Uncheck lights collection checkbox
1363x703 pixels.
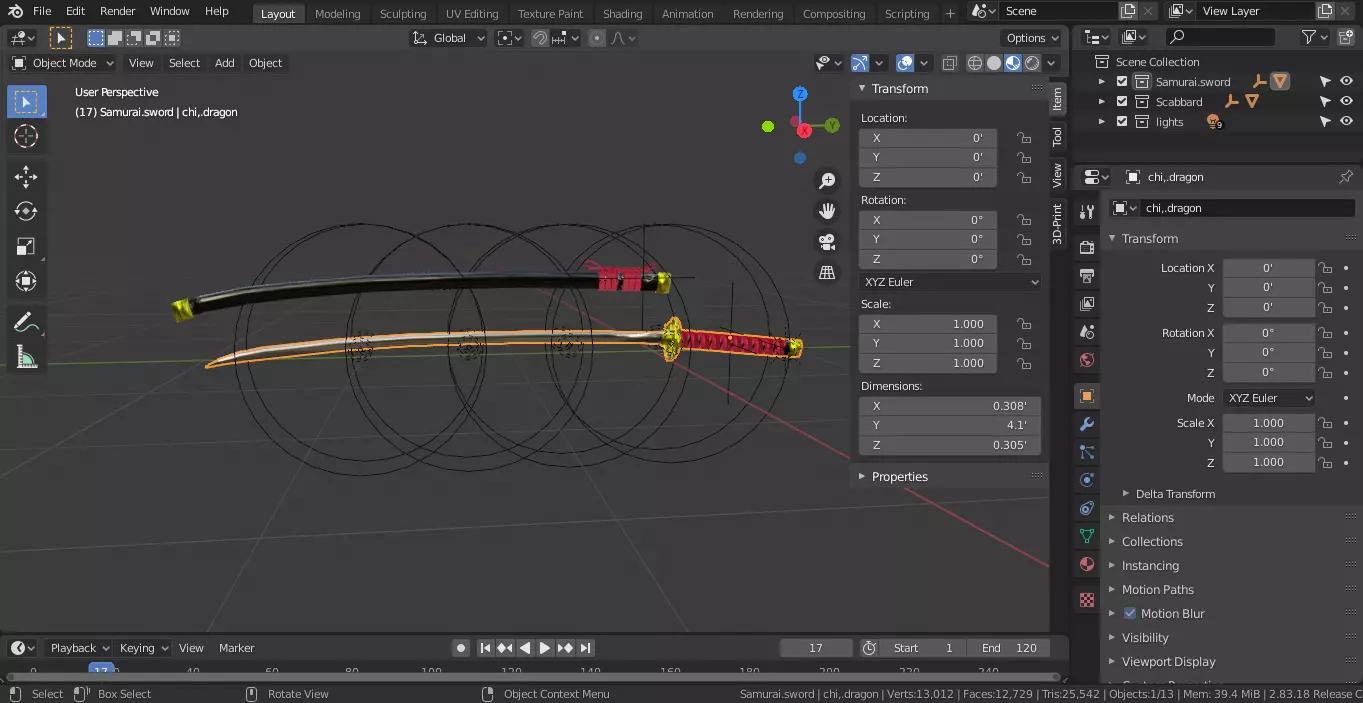(x=1122, y=122)
